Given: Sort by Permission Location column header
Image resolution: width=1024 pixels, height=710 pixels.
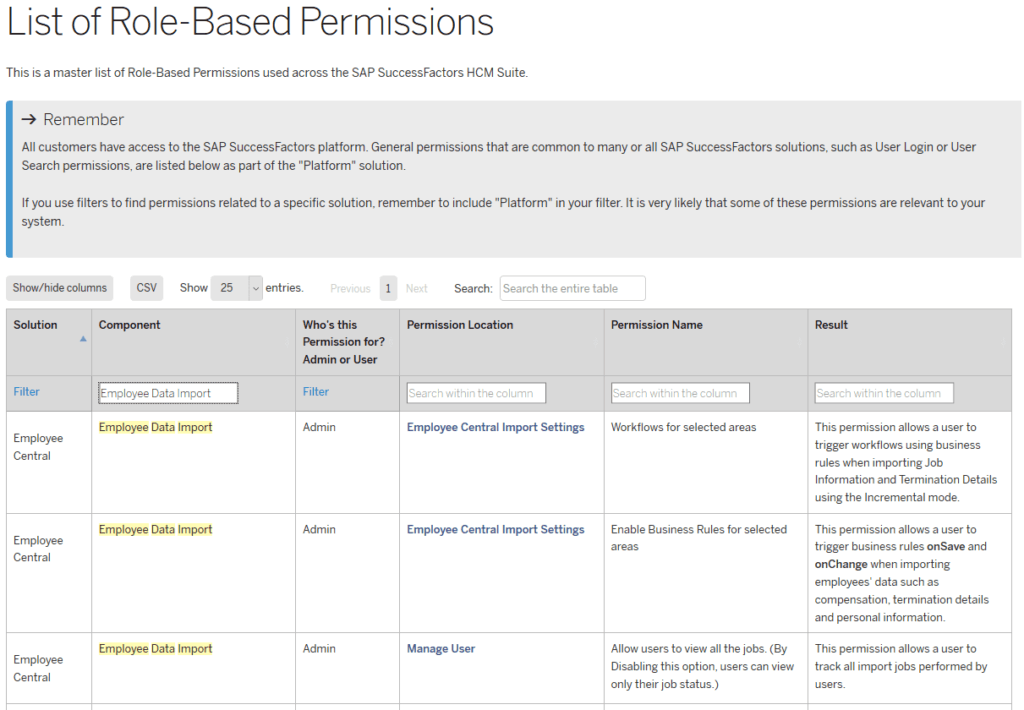Looking at the screenshot, I should [x=460, y=325].
